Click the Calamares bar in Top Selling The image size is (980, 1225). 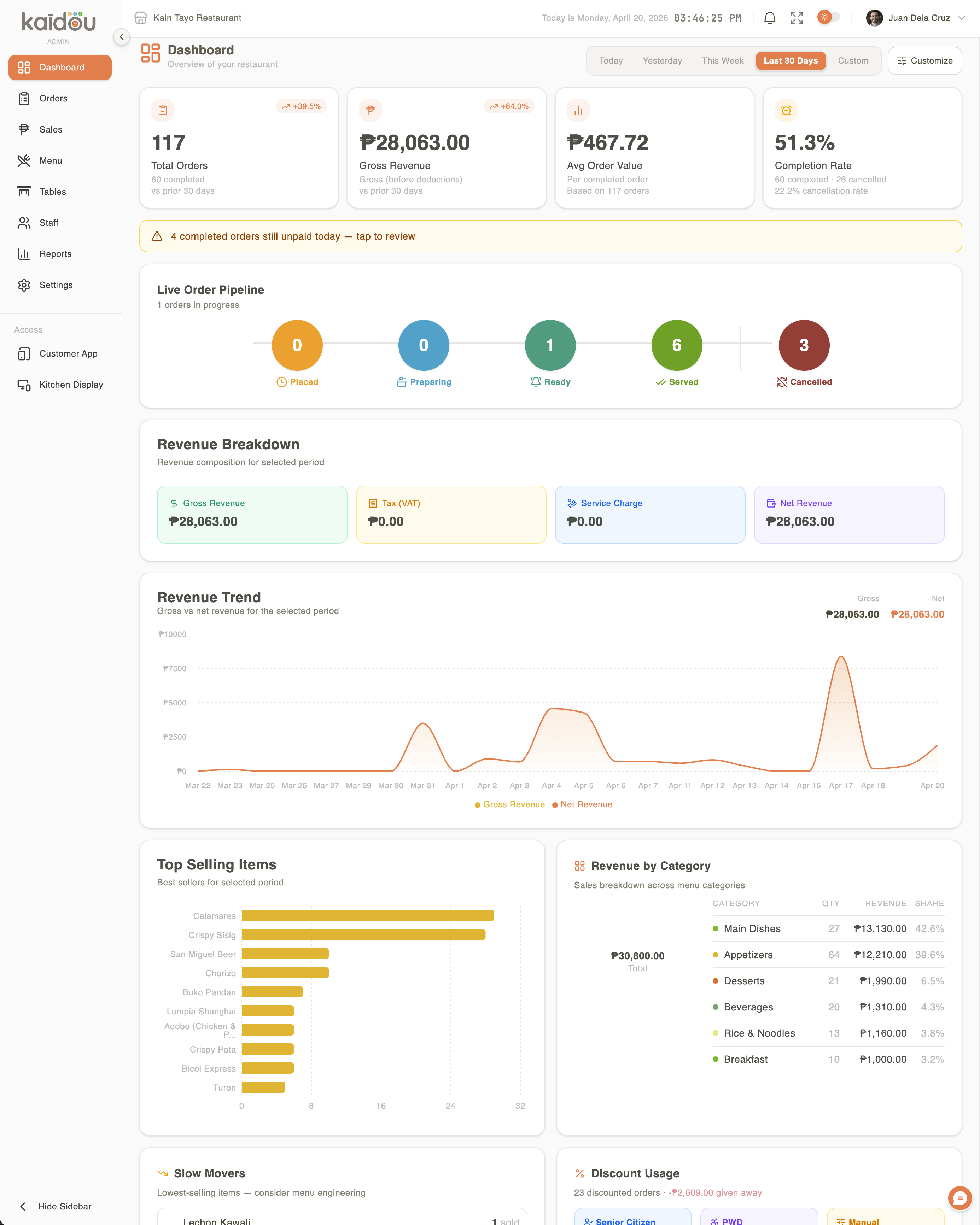click(367, 915)
